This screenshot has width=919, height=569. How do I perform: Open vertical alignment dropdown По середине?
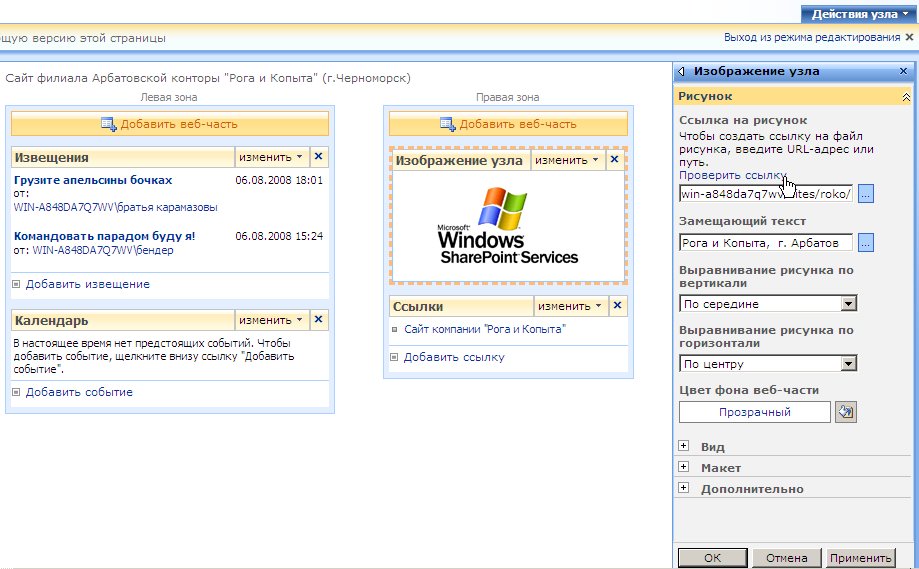768,304
